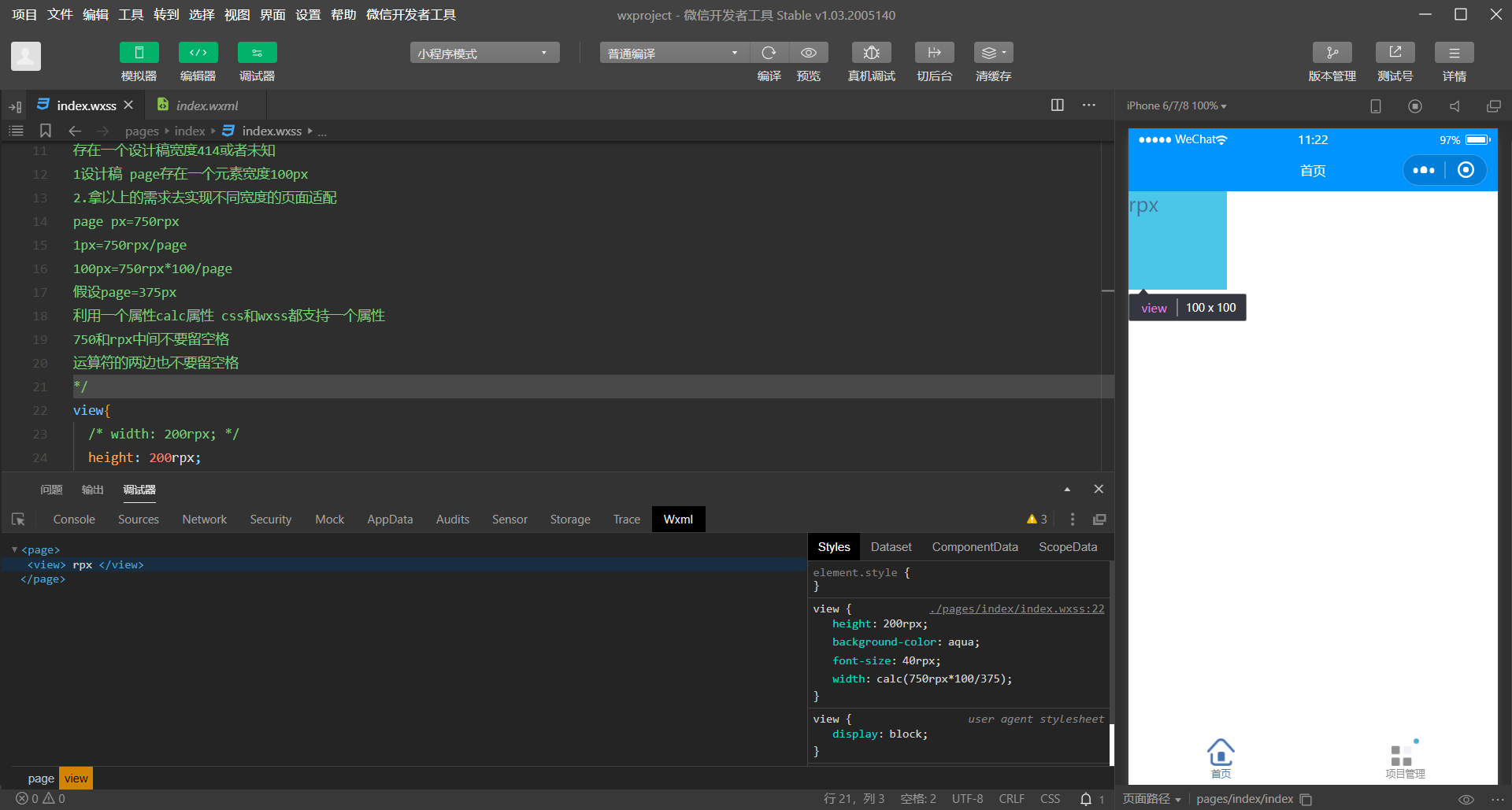Screen dimensions: 1512x810
Task: Switch to the index.wxml editor tab
Action: pos(206,105)
